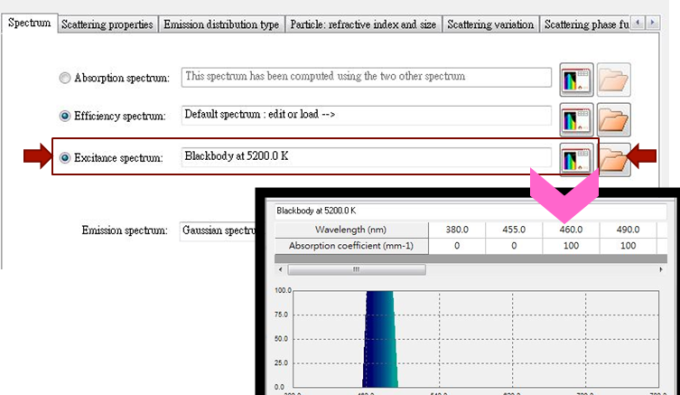
Task: Select absorption coefficient under 455.0
Action: point(514,246)
